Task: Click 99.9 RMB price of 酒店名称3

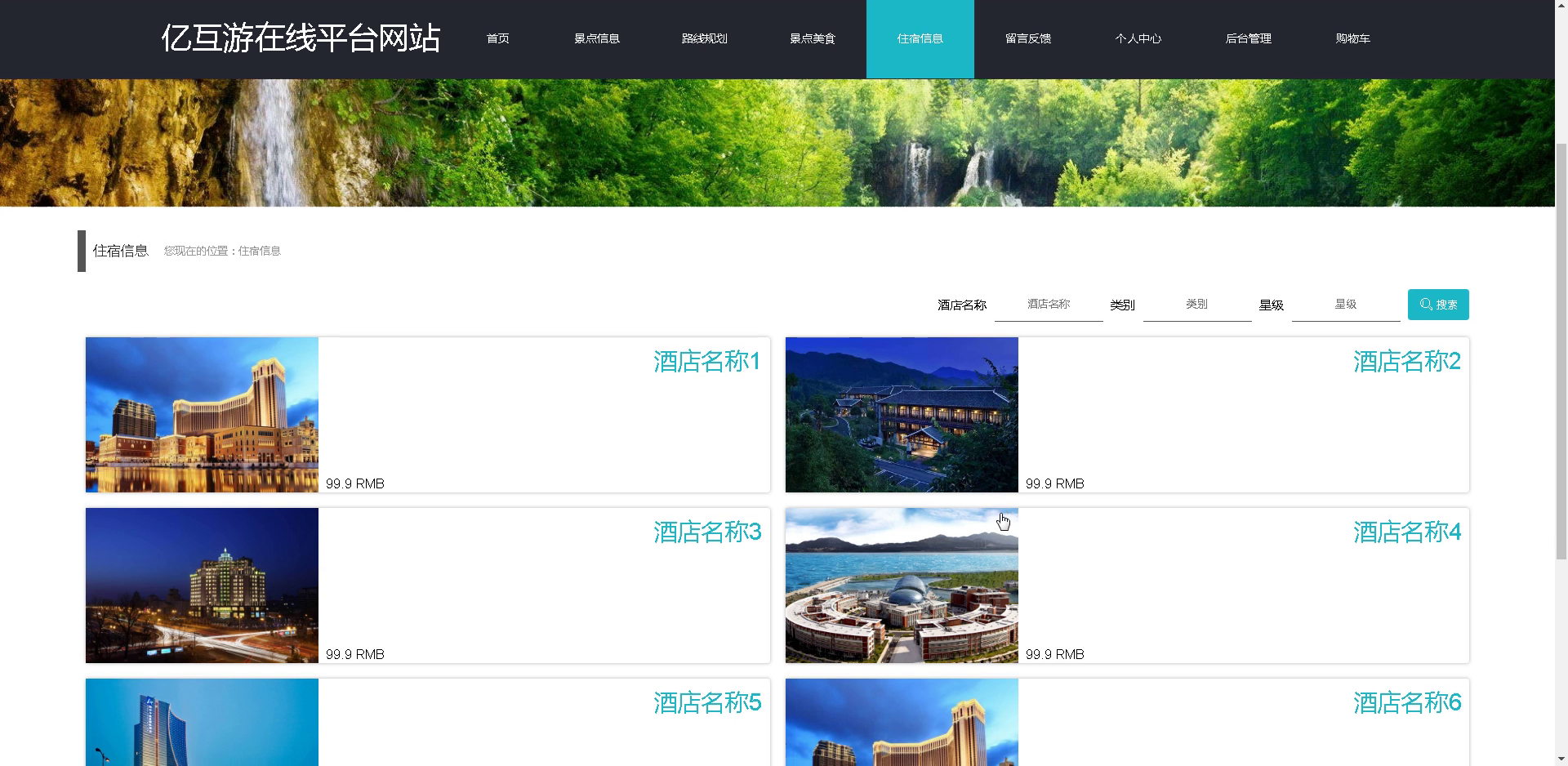Action: (x=355, y=654)
